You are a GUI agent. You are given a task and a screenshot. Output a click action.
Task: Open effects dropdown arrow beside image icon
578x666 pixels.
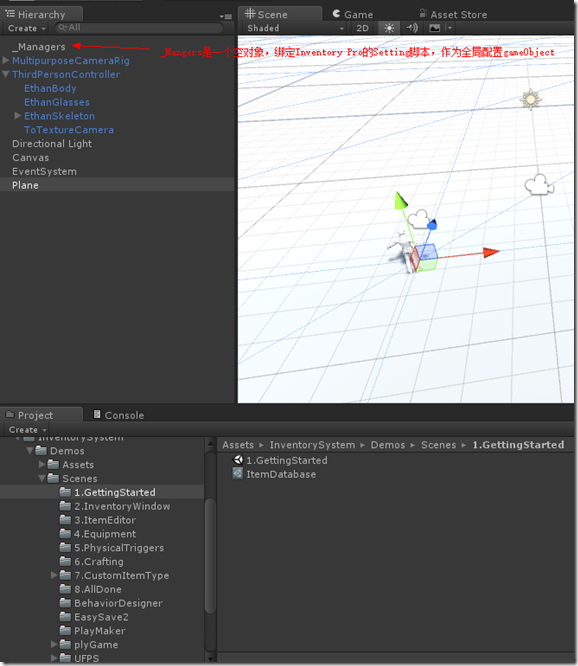pos(449,28)
